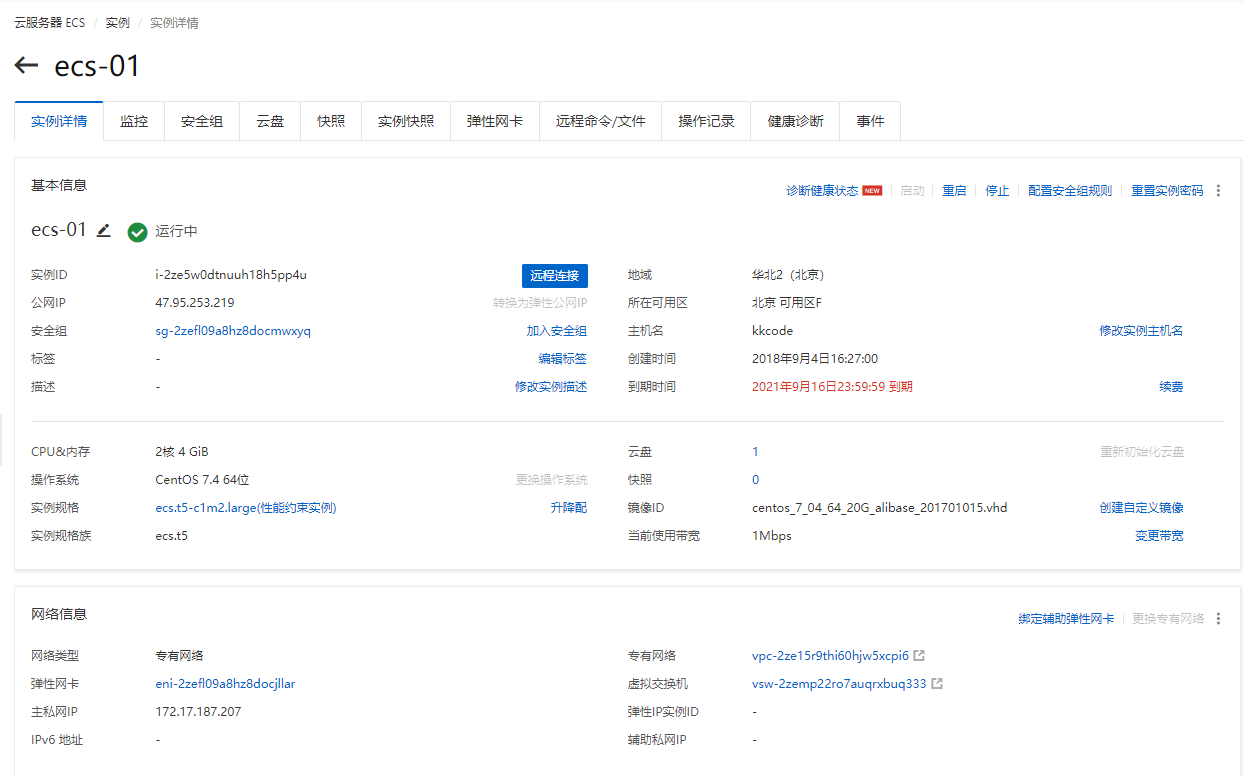Click 更换专有网络 link
1244x776 pixels.
click(x=1168, y=619)
